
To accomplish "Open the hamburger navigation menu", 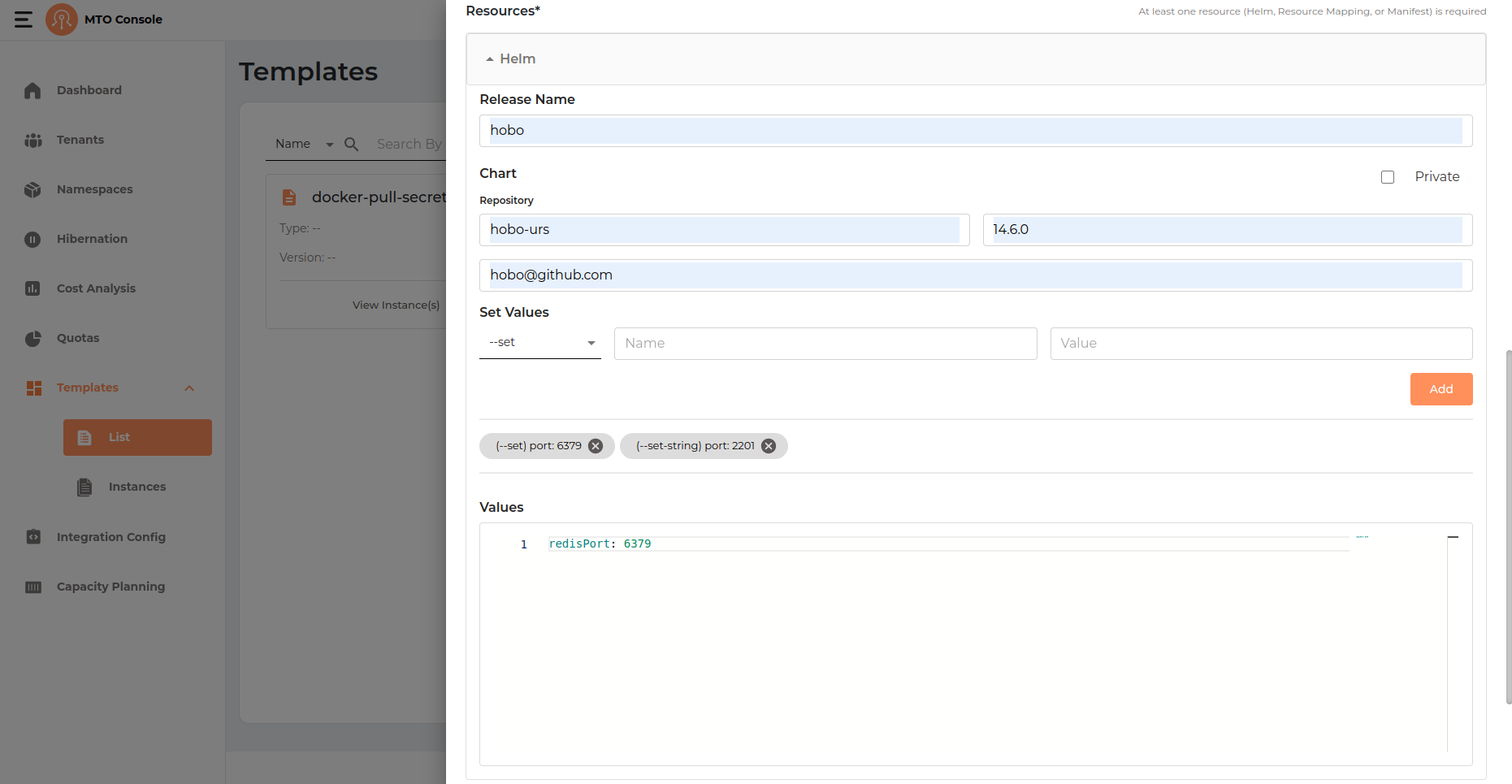I will [x=23, y=19].
